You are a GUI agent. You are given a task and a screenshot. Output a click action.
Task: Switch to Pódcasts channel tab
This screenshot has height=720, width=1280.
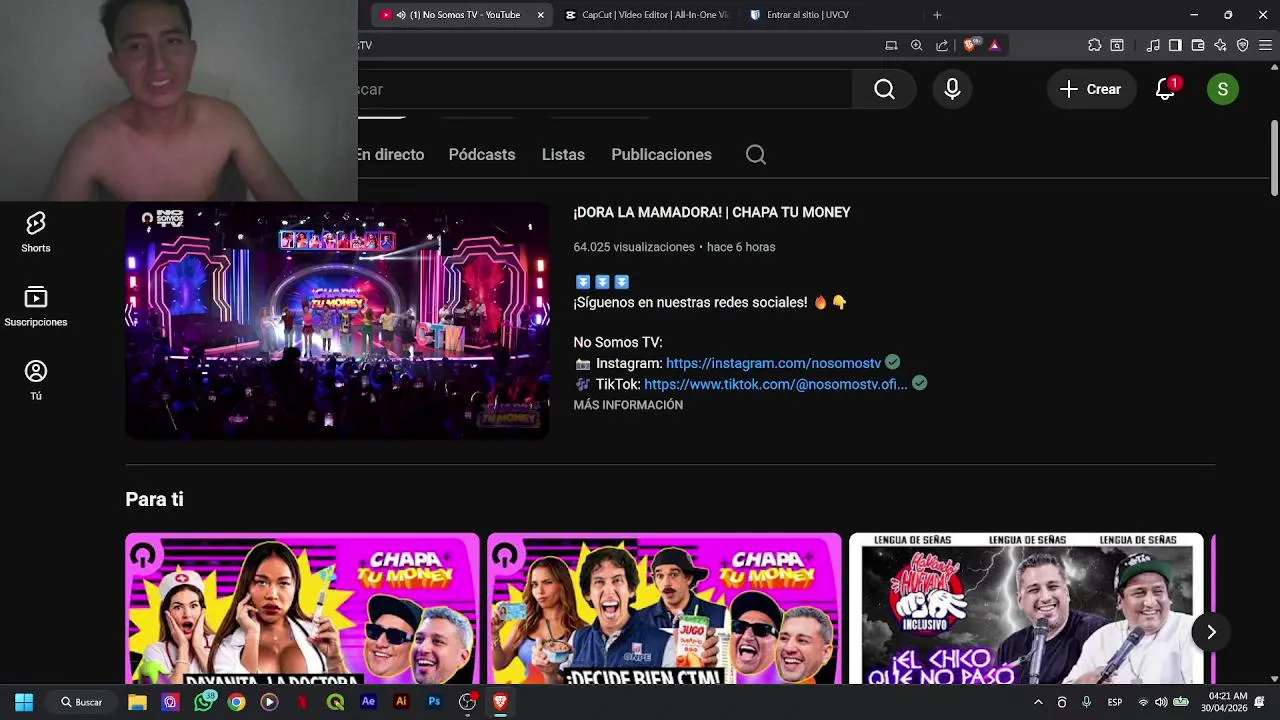(x=482, y=154)
